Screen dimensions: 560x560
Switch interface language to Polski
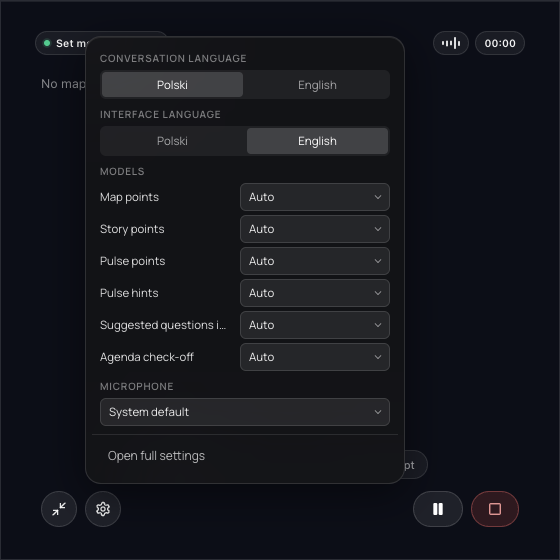[172, 141]
